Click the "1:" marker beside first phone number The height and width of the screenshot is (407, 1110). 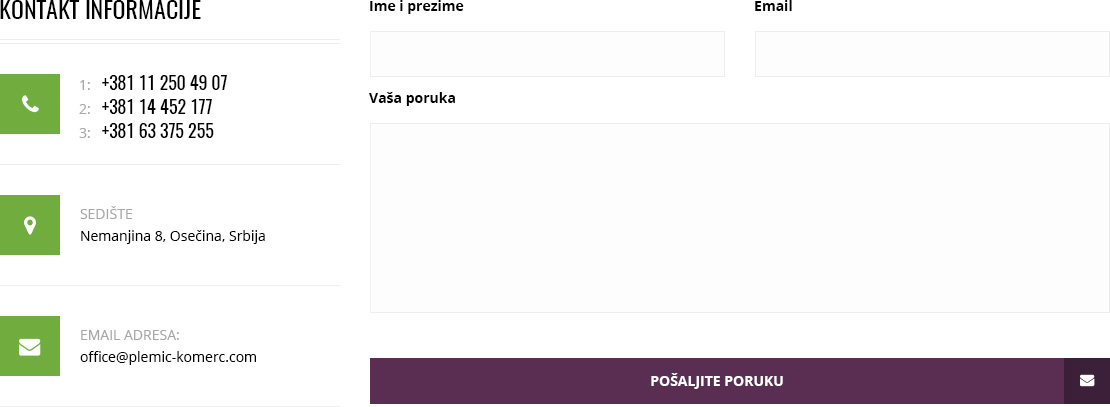tap(85, 85)
